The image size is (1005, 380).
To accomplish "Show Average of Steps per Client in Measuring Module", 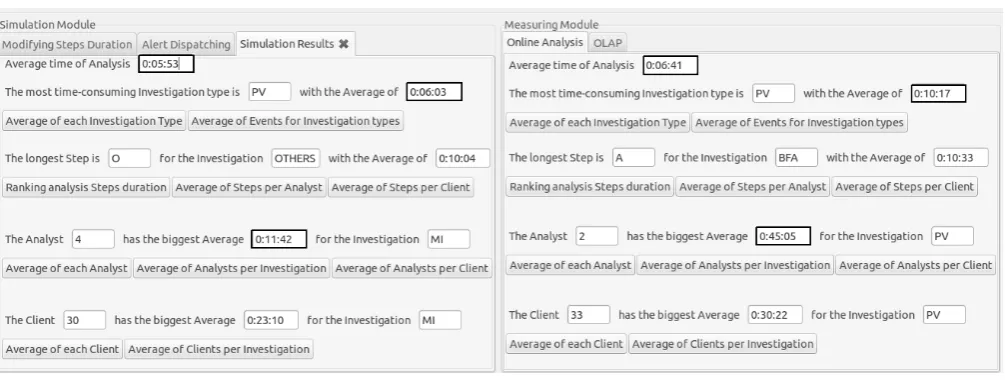I will 904,187.
